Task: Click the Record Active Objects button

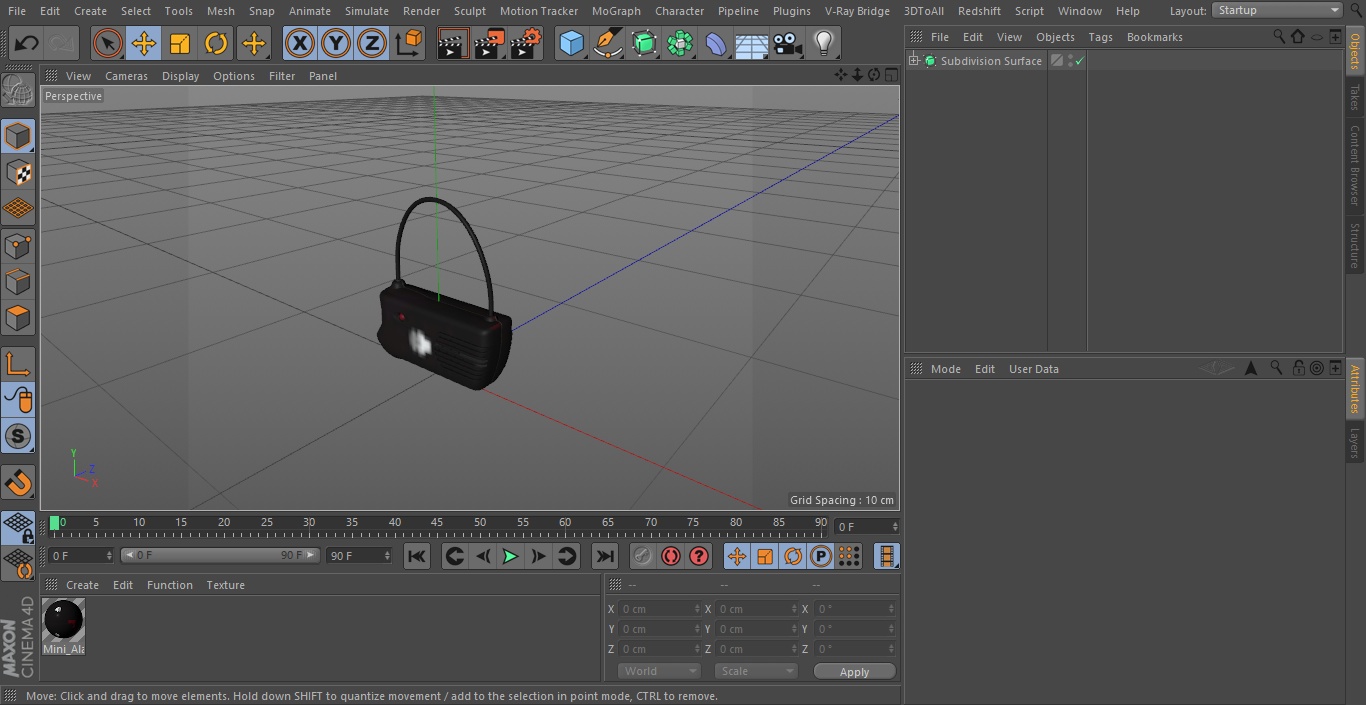Action: [643, 556]
